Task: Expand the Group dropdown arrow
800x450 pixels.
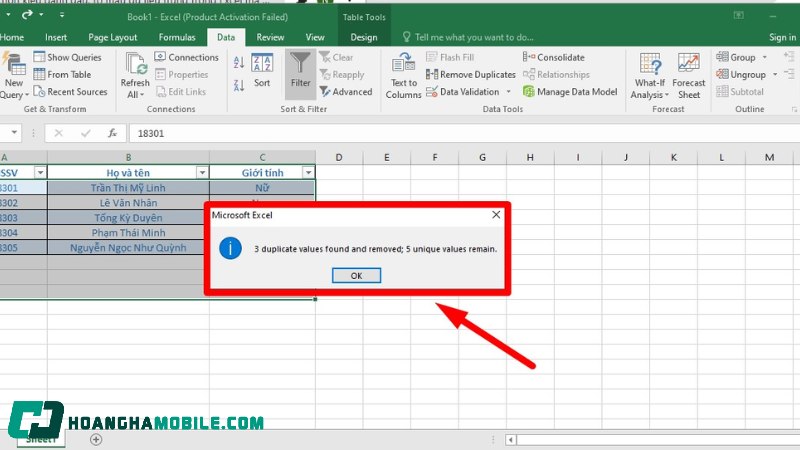Action: [x=764, y=57]
